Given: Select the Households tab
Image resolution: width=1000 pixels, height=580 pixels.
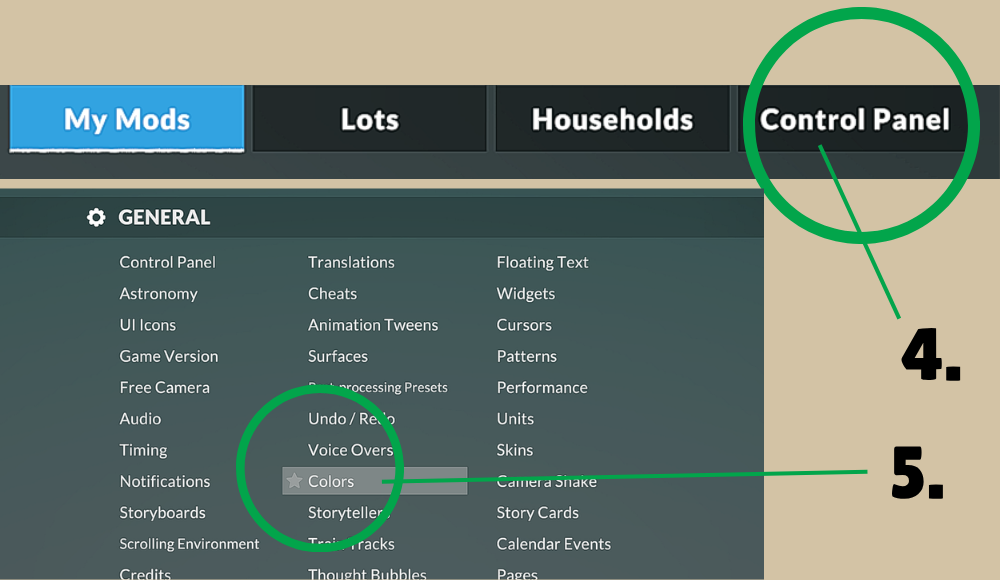Looking at the screenshot, I should point(612,119).
